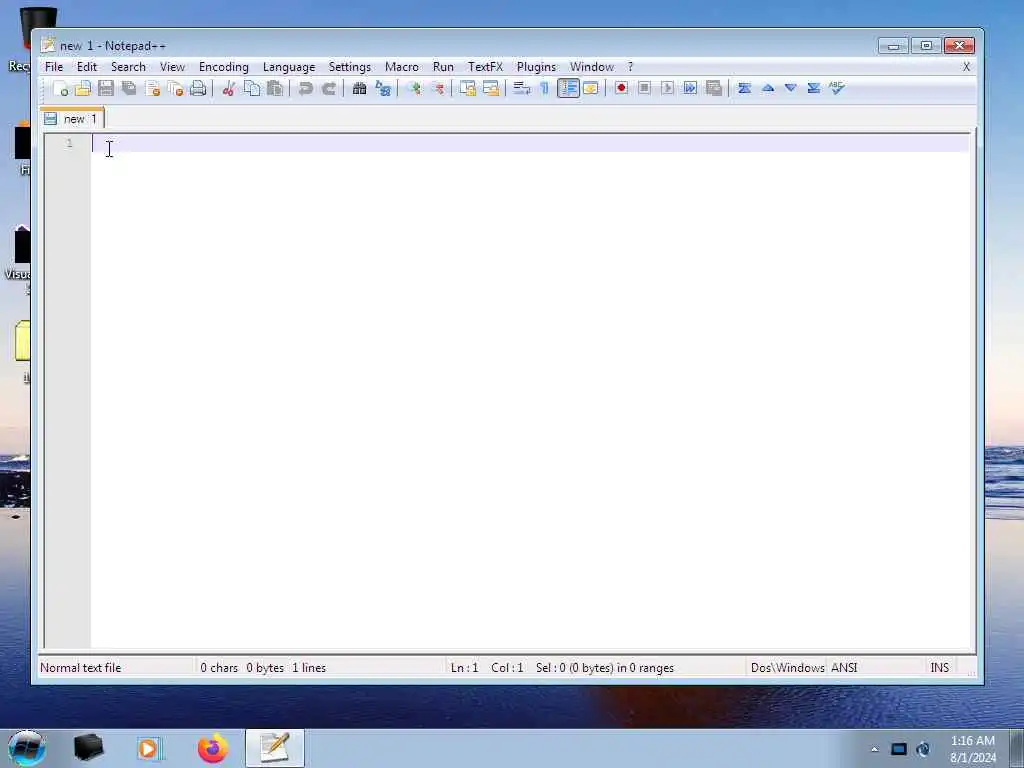
Task: Jump to first difference toolbar icon
Action: pos(744,88)
